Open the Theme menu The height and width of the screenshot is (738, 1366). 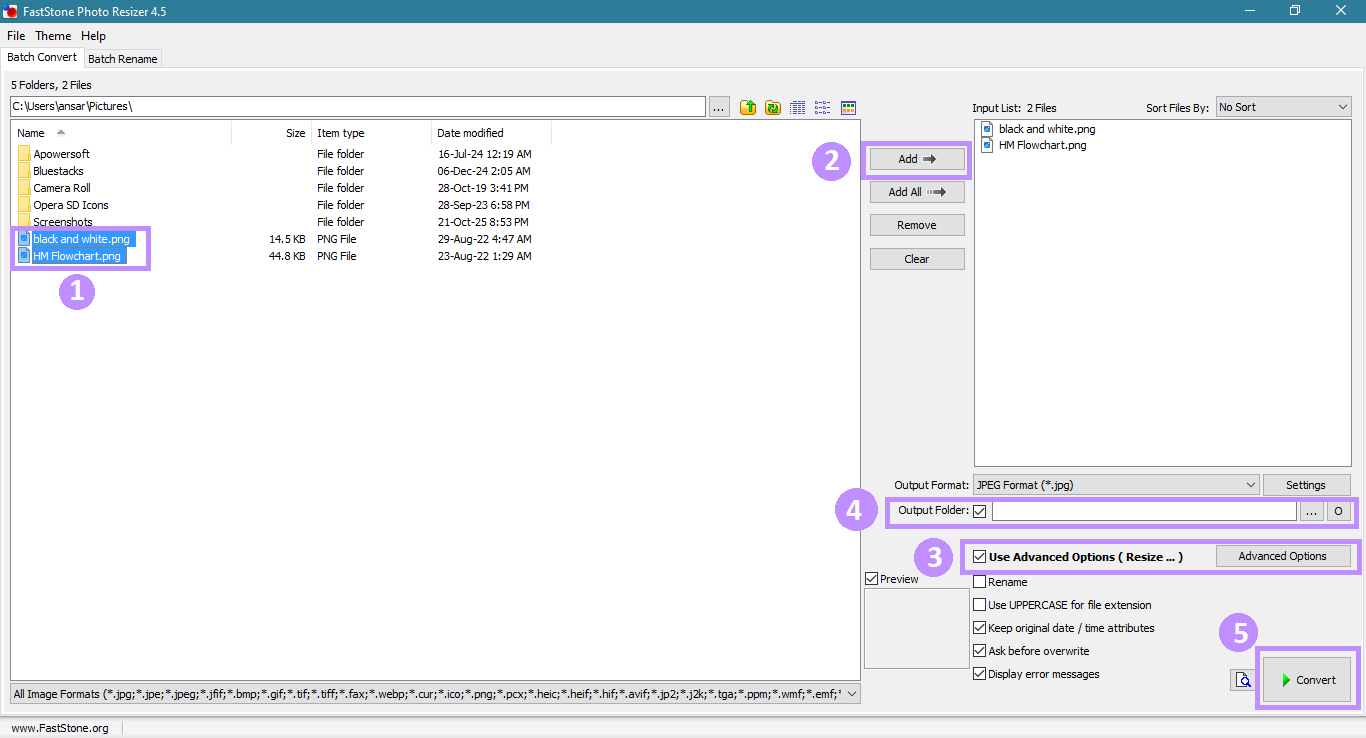(53, 36)
